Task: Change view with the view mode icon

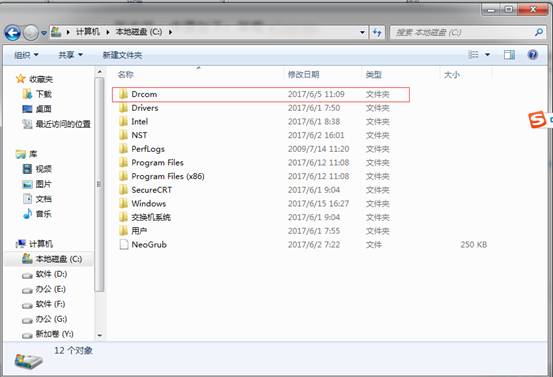Action: coord(473,54)
